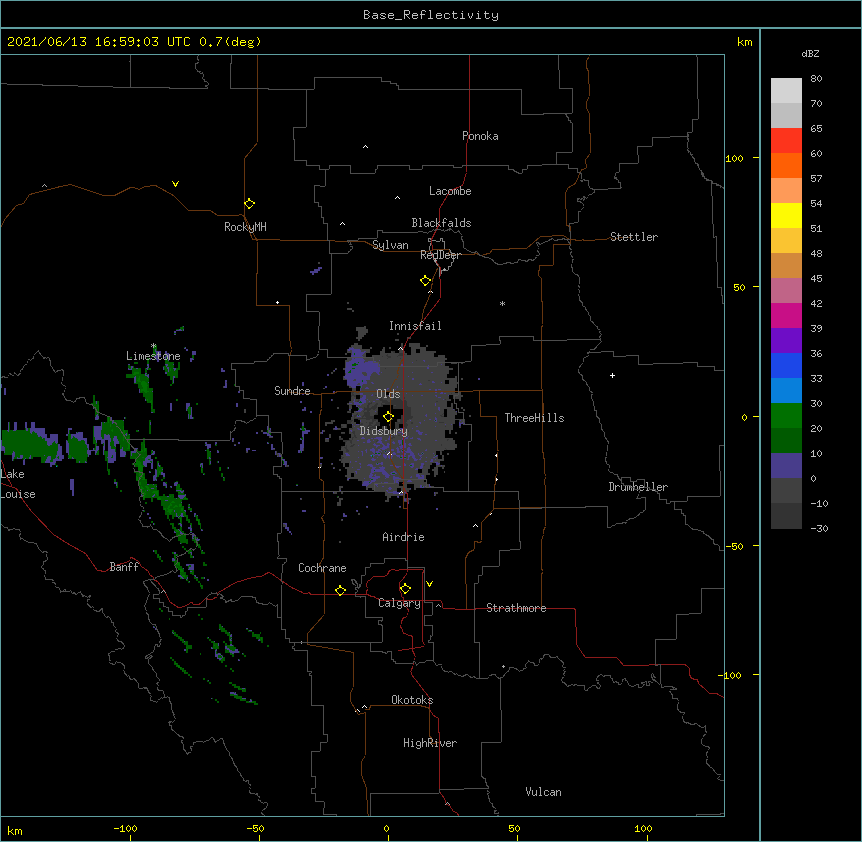The height and width of the screenshot is (842, 862).
Task: Click the Stettler city label
Action: 634,237
